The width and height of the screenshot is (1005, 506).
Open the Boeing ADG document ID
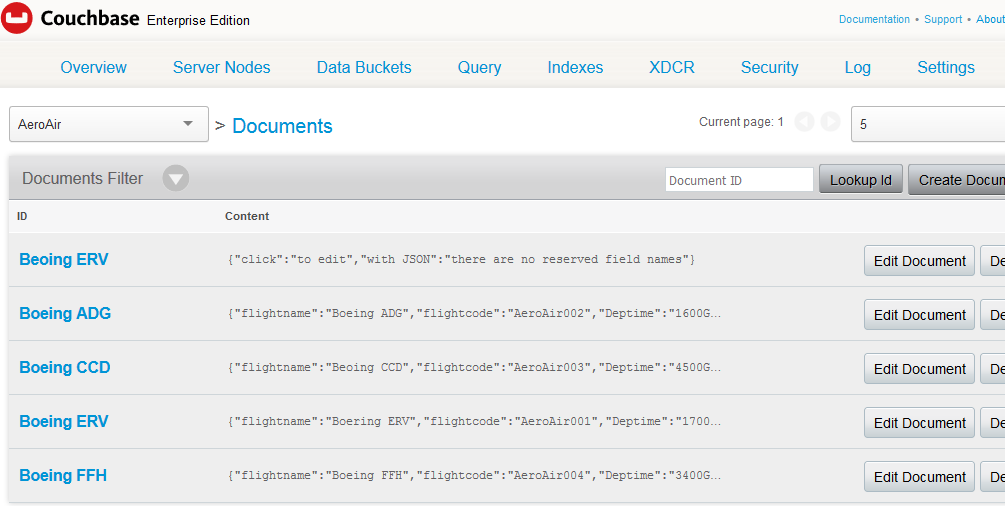pos(65,313)
